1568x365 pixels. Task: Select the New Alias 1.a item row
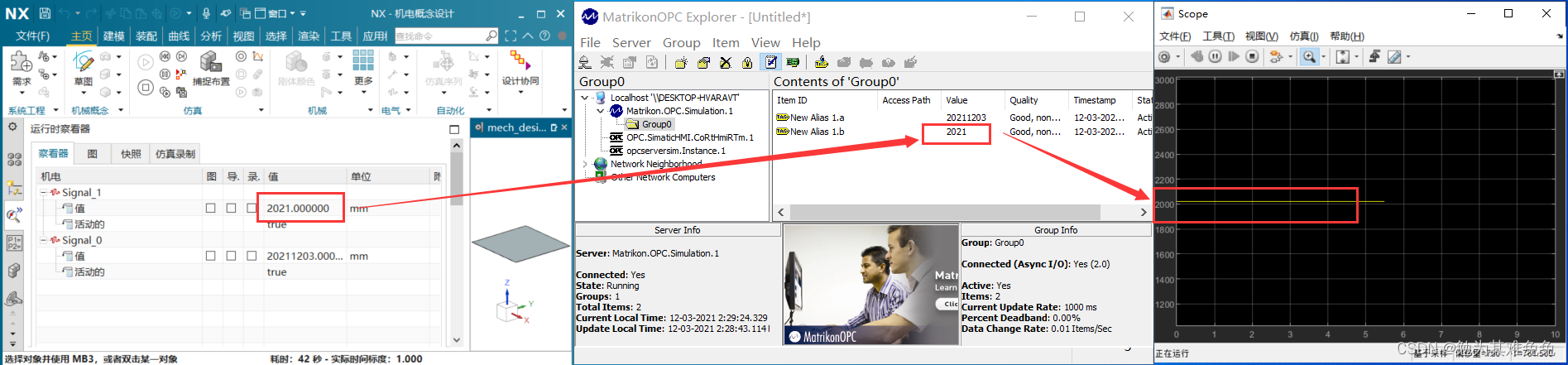click(x=961, y=118)
